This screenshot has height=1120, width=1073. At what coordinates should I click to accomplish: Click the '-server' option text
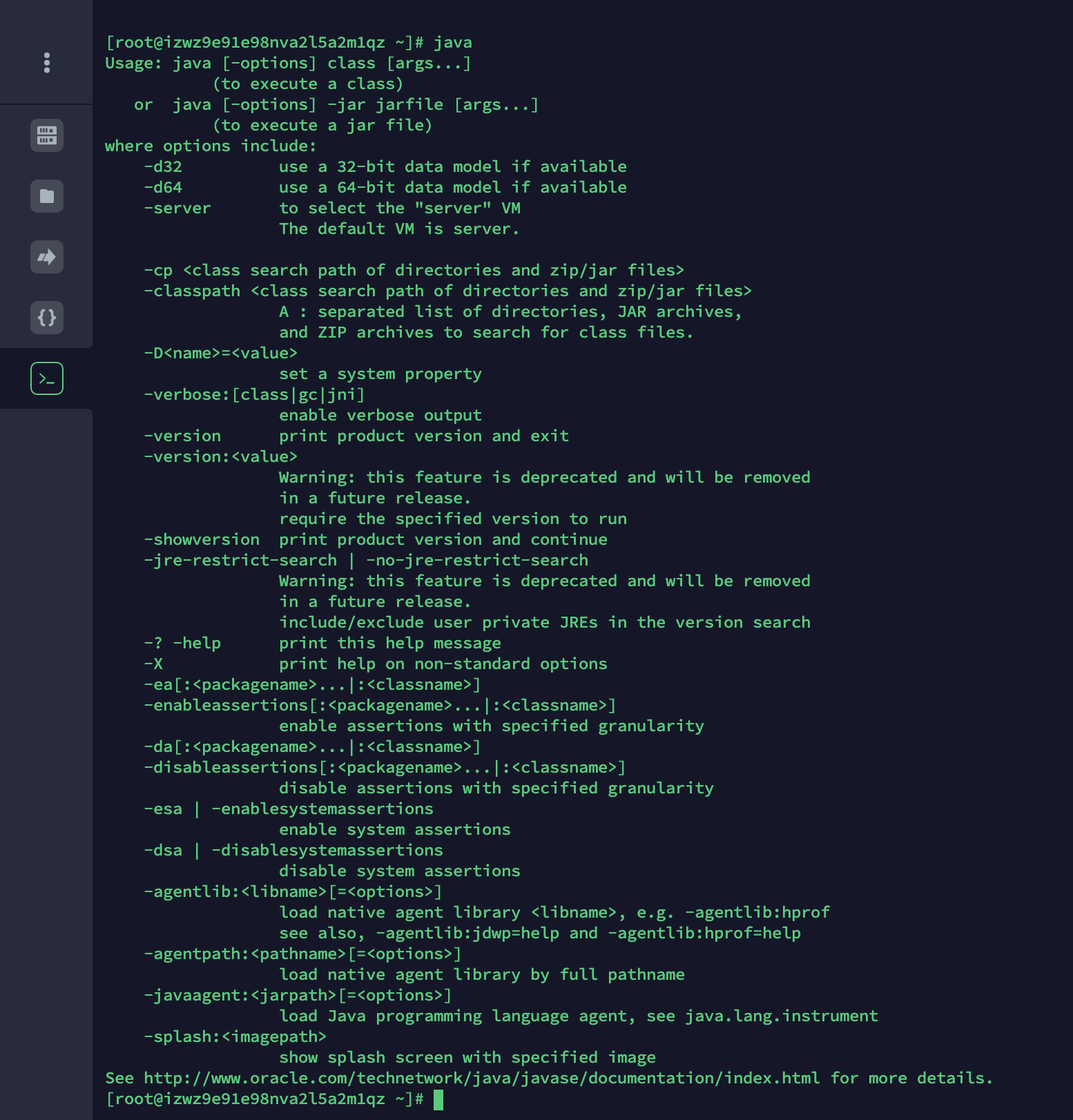click(x=177, y=208)
